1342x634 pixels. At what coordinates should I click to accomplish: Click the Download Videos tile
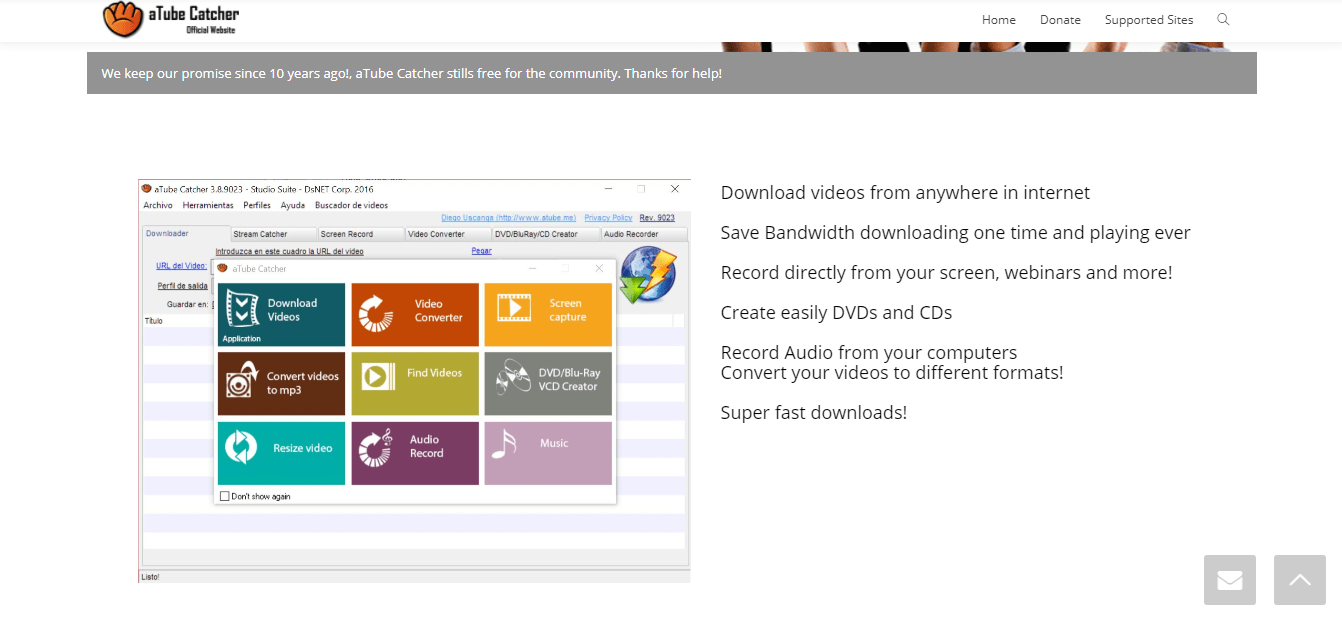(x=281, y=314)
